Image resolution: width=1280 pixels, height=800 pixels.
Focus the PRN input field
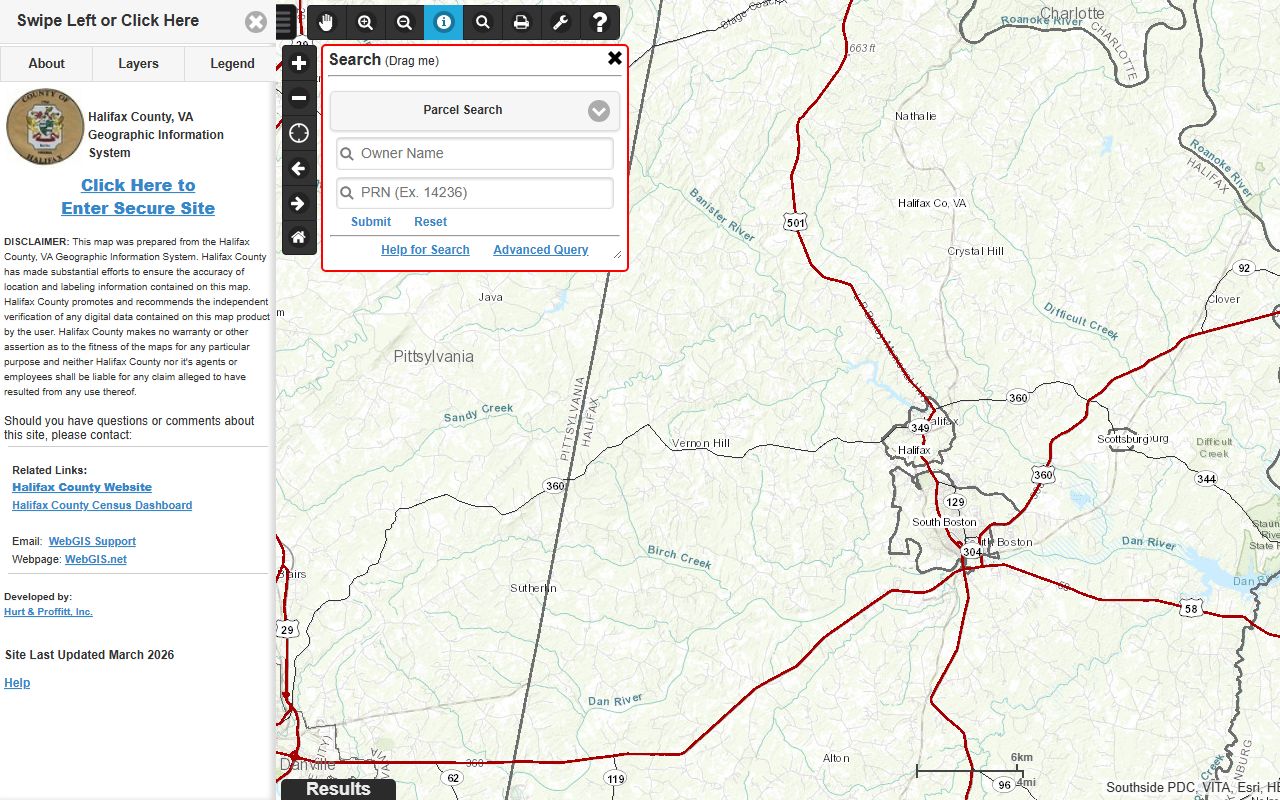(x=475, y=193)
